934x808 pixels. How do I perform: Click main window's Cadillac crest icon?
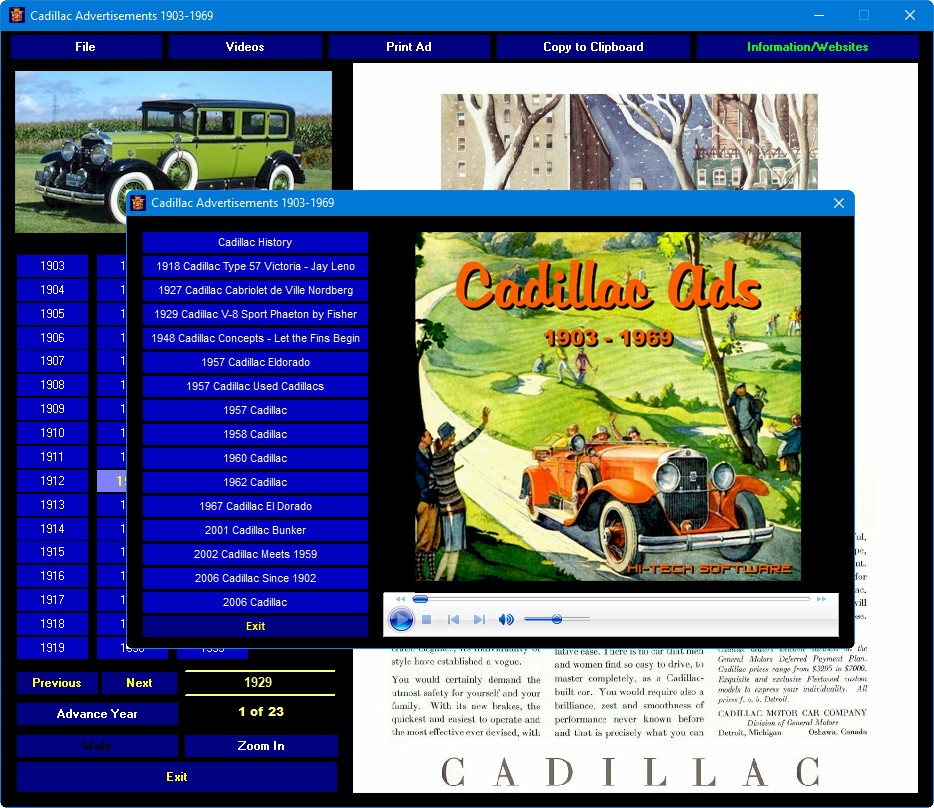[17, 15]
